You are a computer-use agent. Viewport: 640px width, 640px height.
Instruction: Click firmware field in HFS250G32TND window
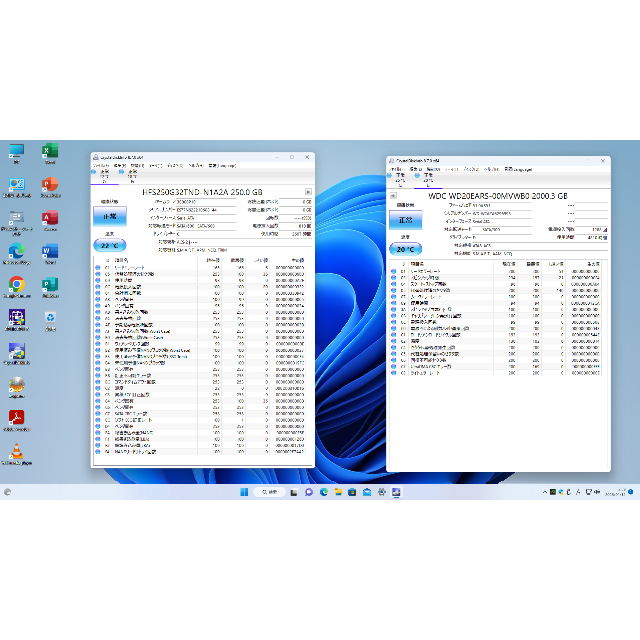tap(206, 202)
